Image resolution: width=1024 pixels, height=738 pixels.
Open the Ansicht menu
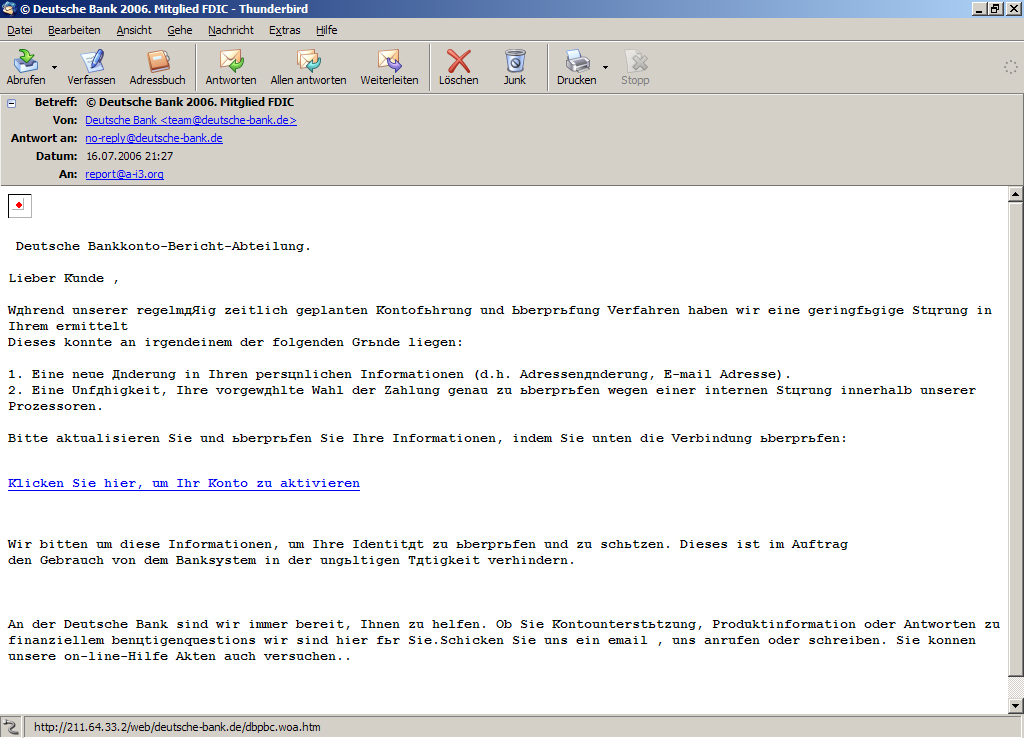134,30
